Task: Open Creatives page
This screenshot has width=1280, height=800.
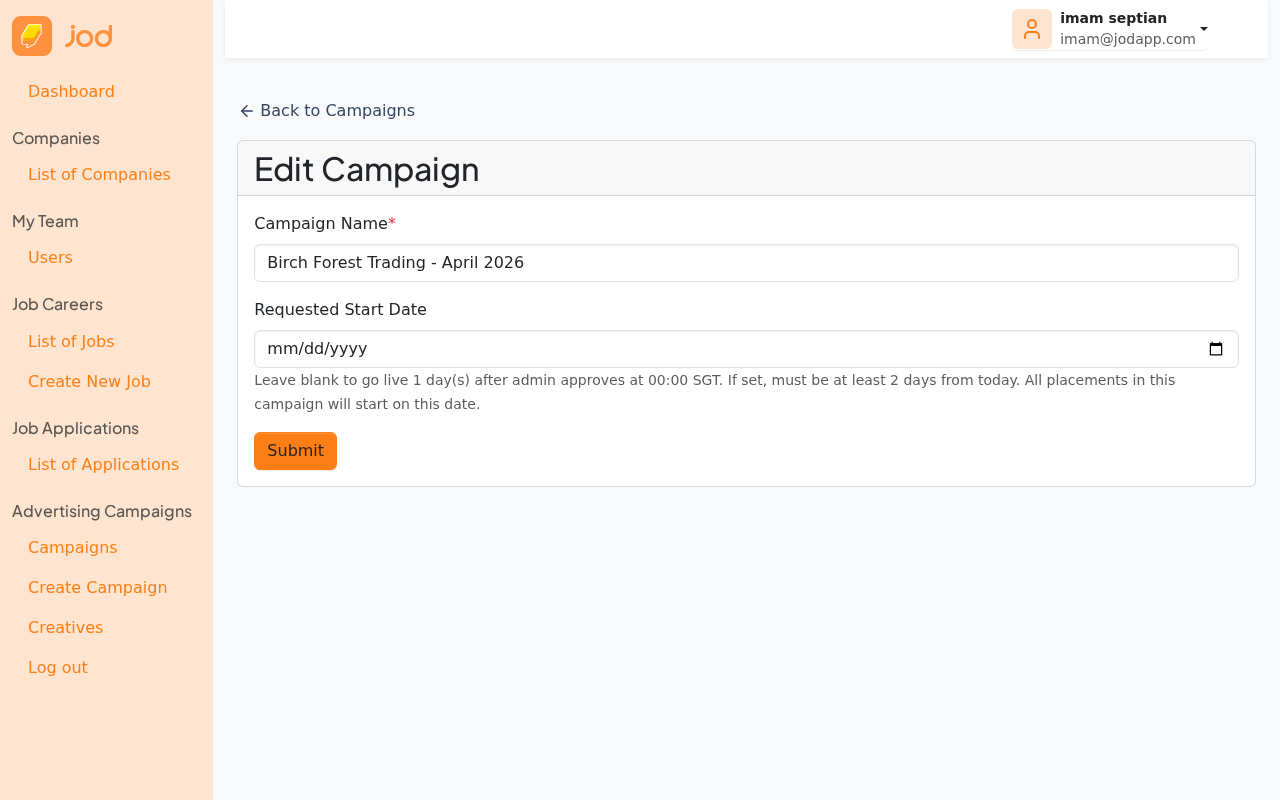Action: (x=65, y=628)
